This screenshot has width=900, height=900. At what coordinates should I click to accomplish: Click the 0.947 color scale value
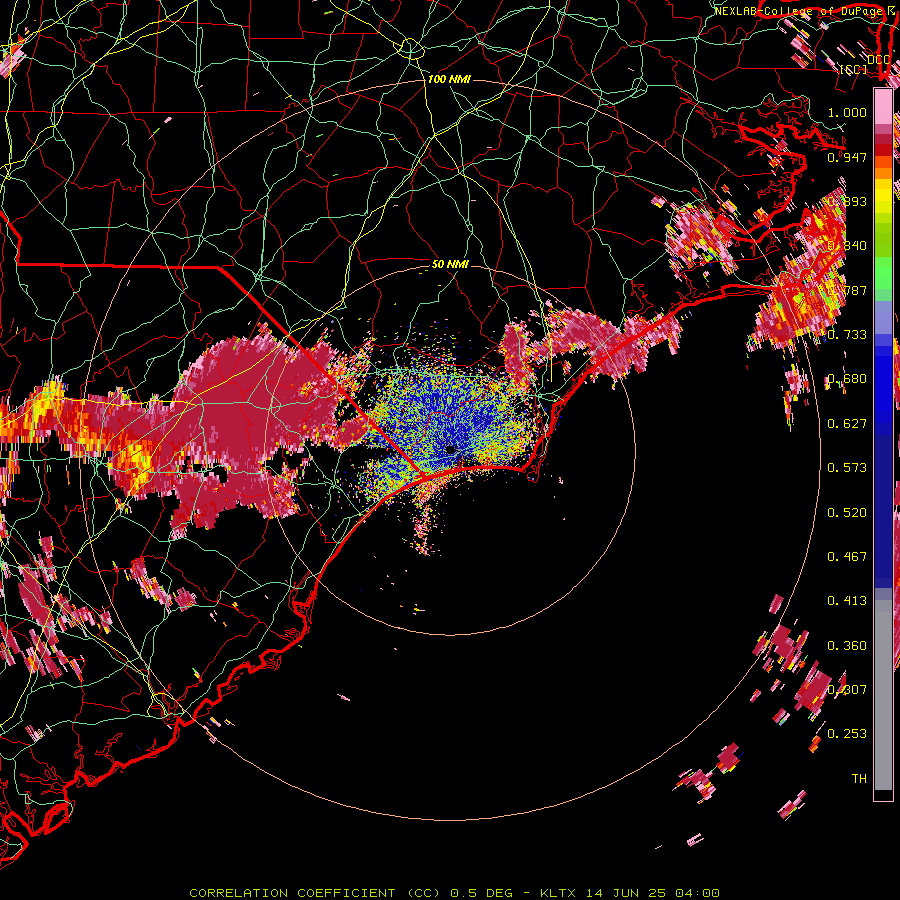pos(847,157)
